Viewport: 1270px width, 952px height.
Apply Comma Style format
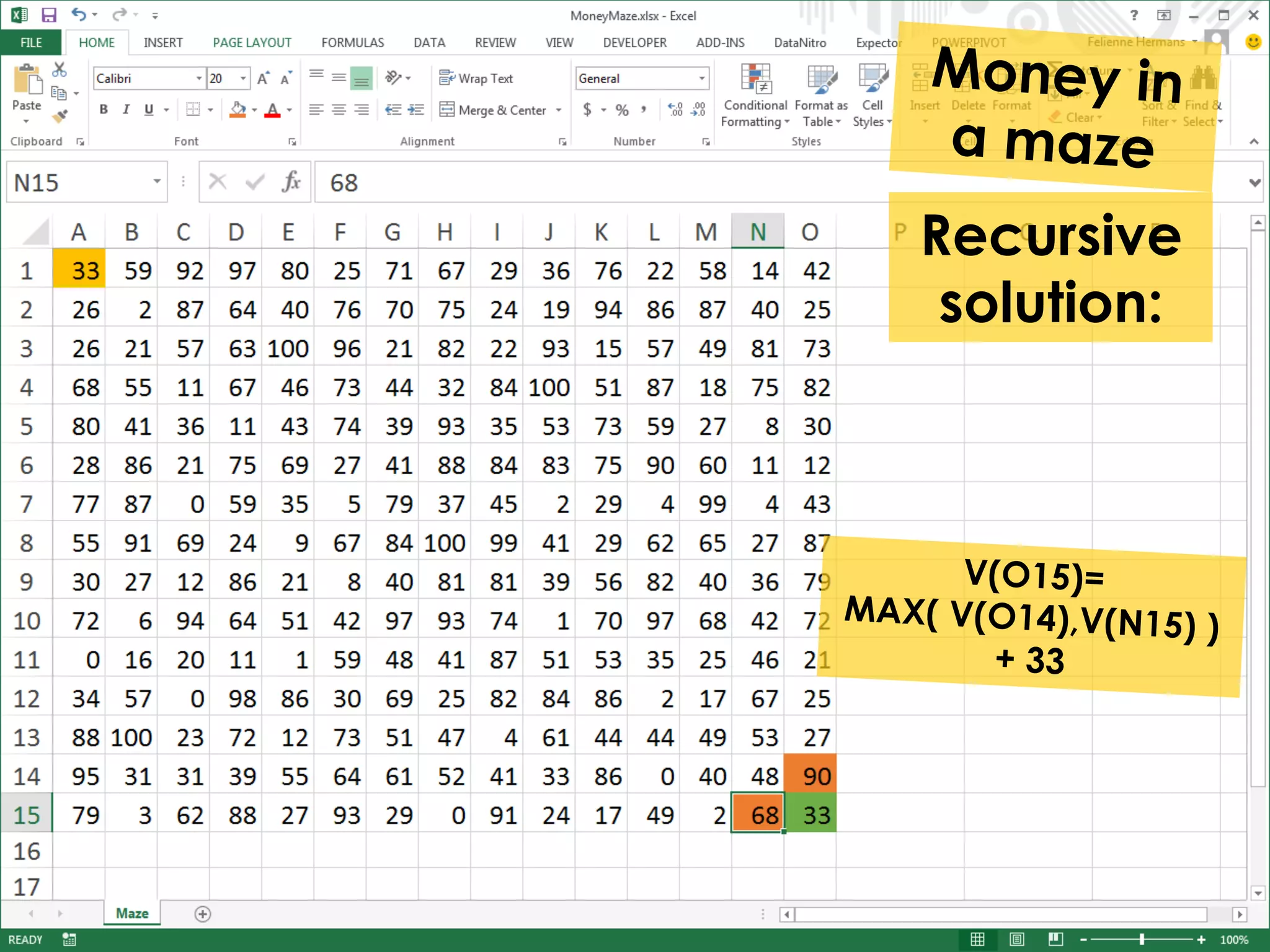coord(644,110)
